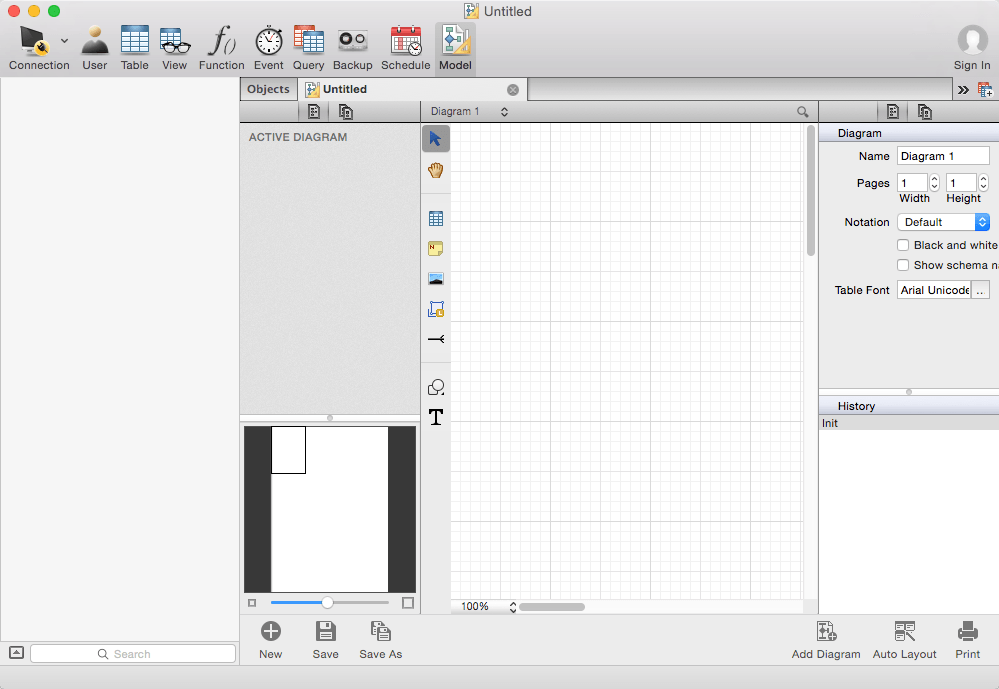Image resolution: width=999 pixels, height=689 pixels.
Task: Select the note tool in diagram palette
Action: tap(435, 249)
